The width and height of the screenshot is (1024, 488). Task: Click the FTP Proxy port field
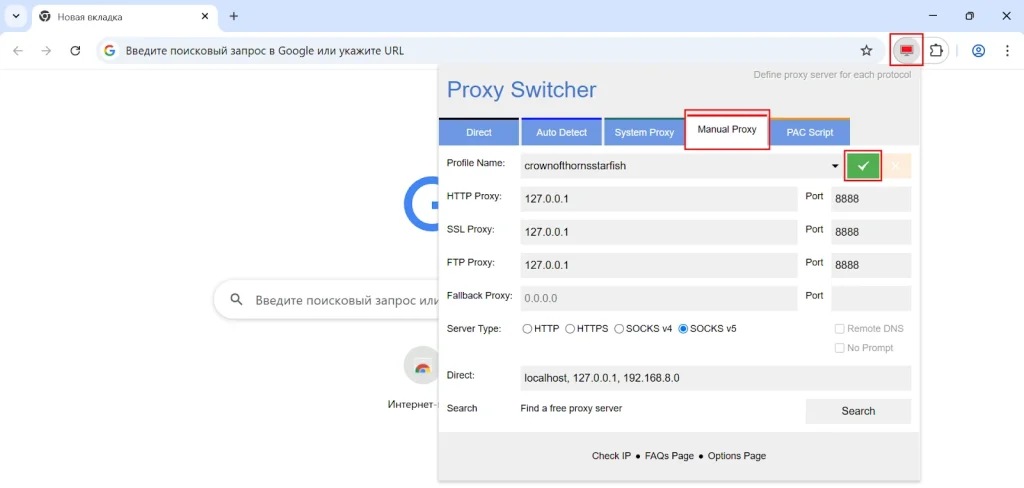871,265
